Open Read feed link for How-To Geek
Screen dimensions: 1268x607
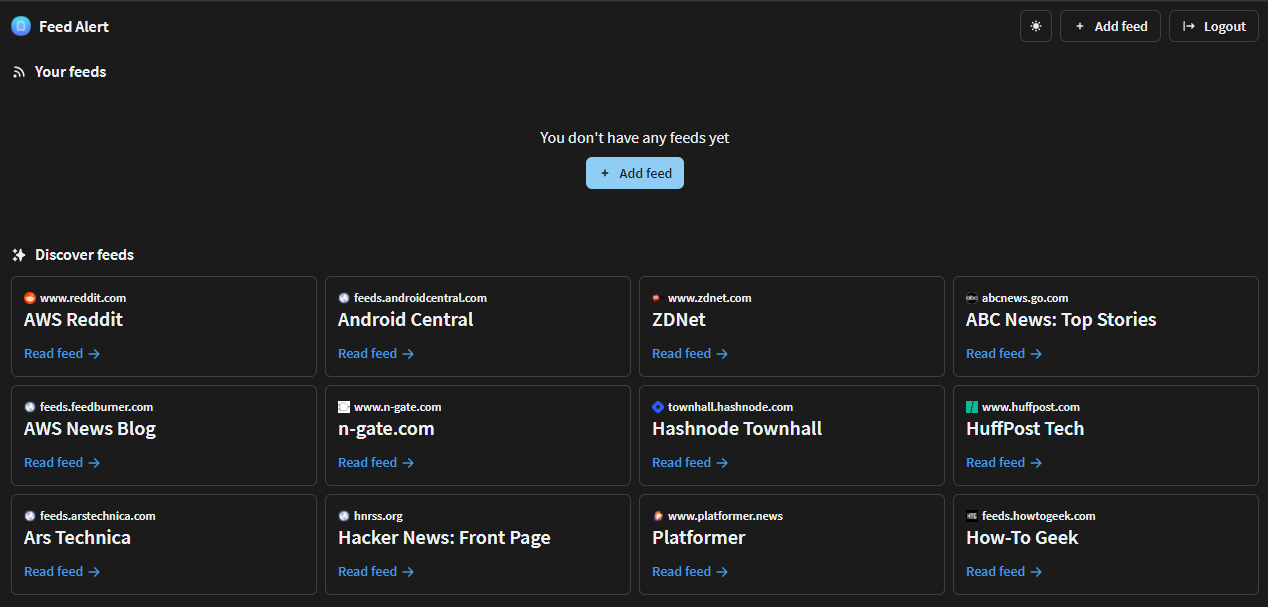tap(1004, 572)
